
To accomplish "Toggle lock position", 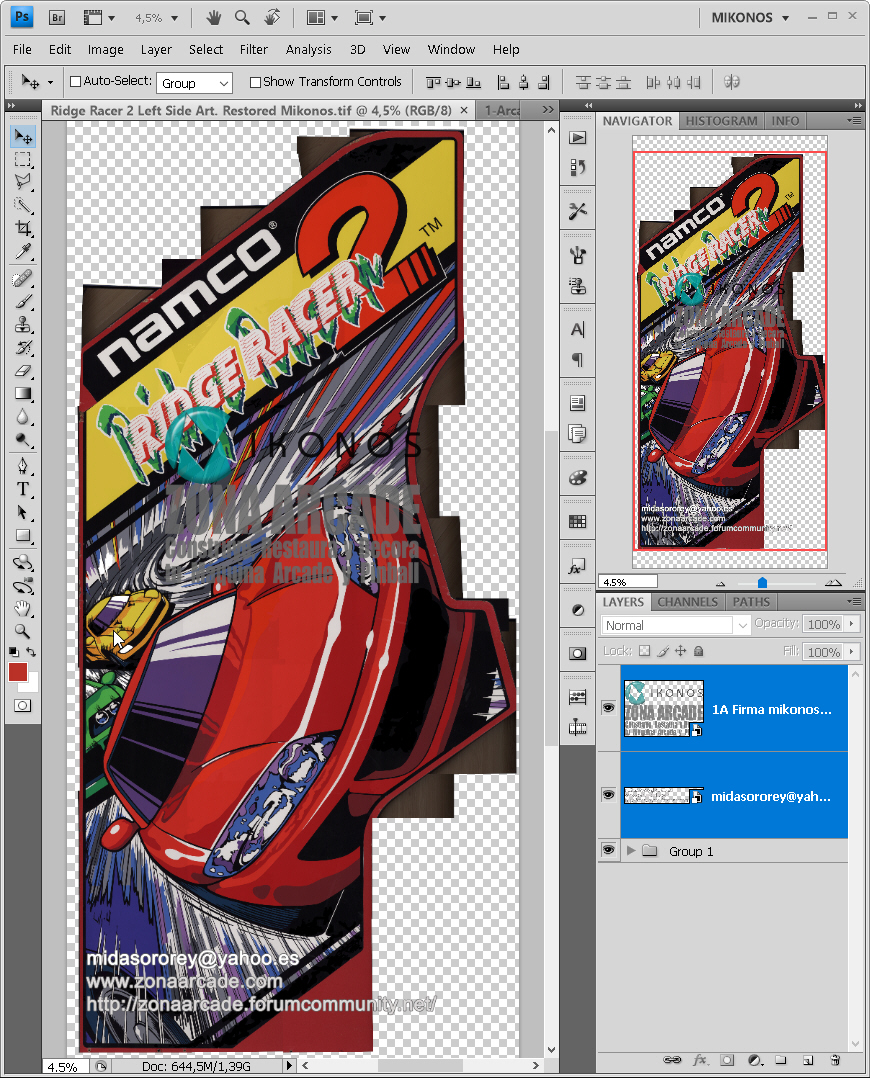I will point(681,651).
